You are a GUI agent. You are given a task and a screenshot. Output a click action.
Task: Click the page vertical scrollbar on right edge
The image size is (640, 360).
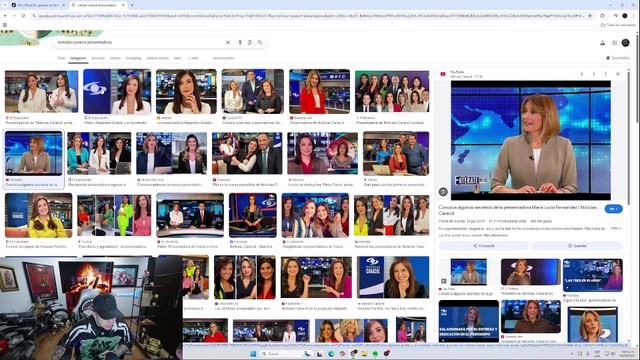pos(638,78)
